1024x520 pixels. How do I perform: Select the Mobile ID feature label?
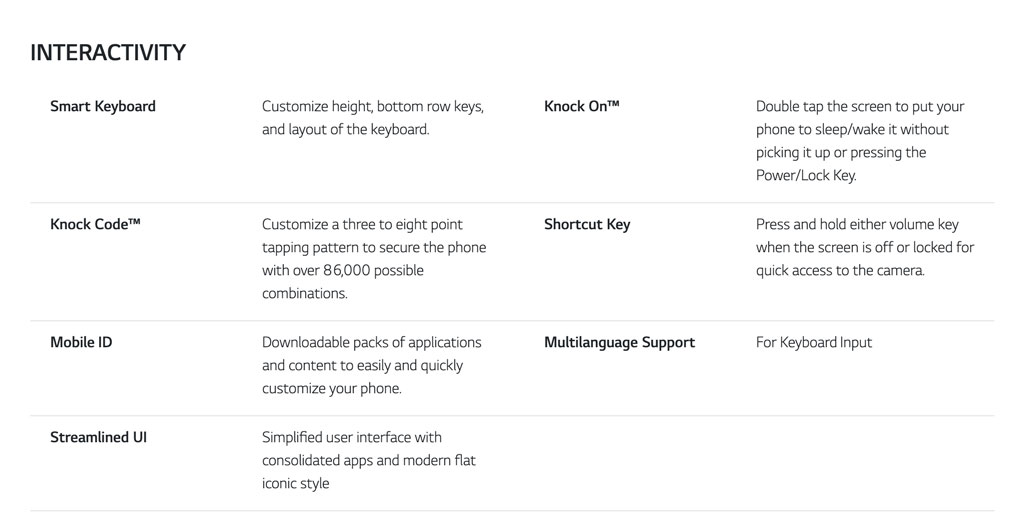coord(81,342)
